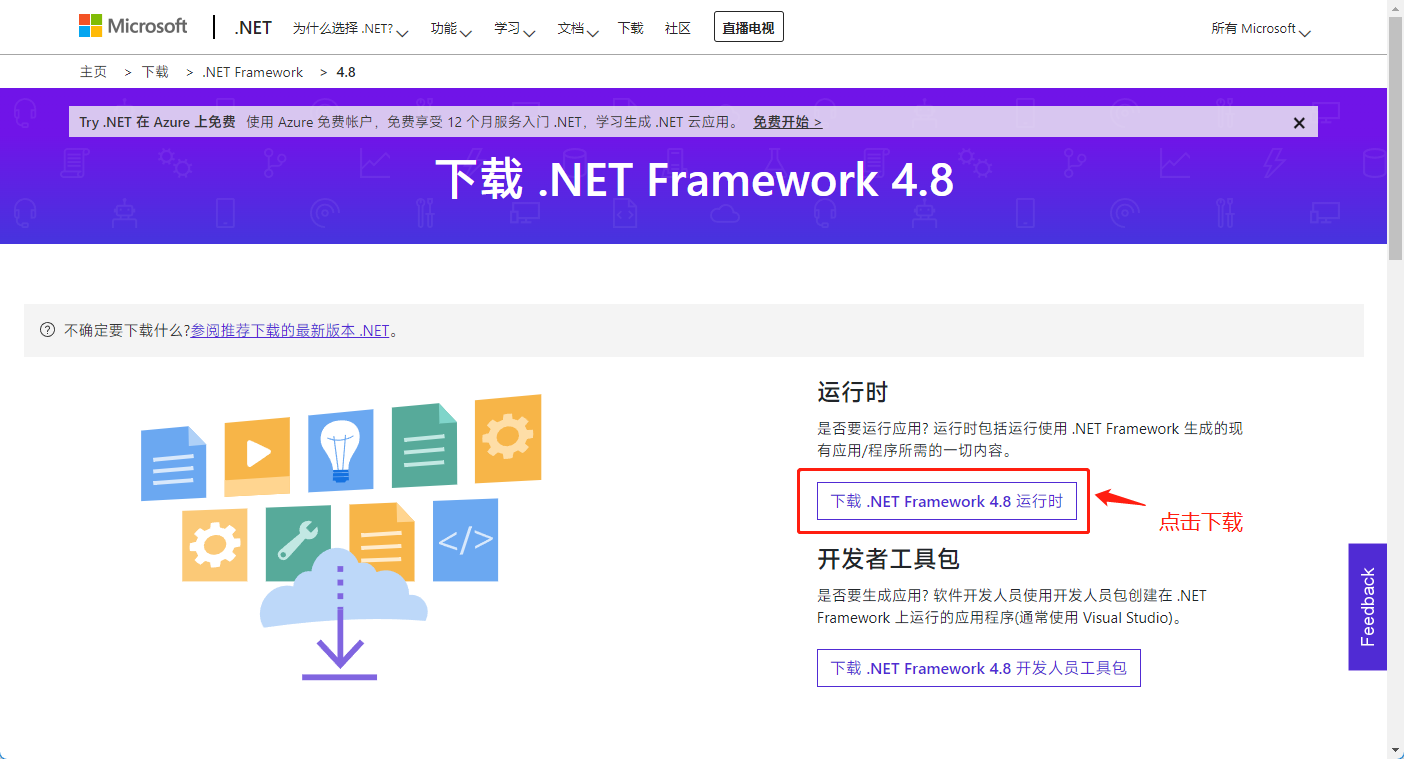
Task: Click the question mark help icon
Action: pos(47,330)
